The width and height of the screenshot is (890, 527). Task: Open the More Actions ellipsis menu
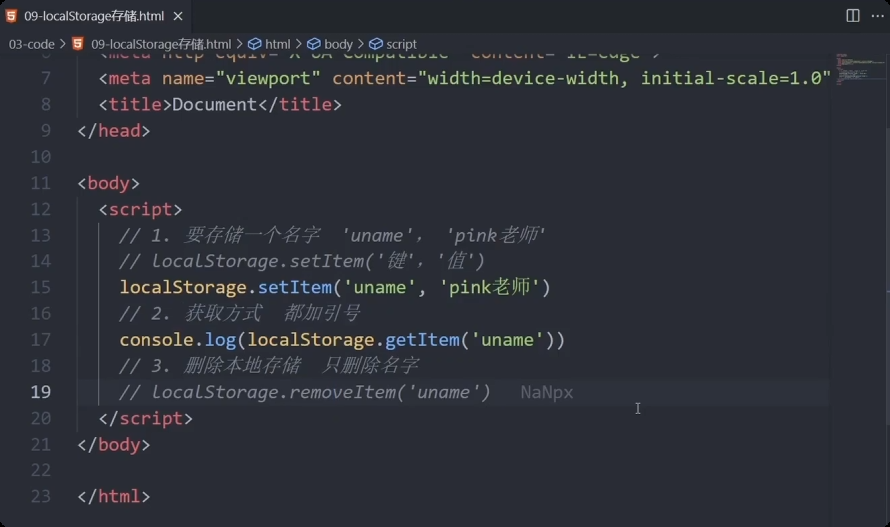point(877,16)
